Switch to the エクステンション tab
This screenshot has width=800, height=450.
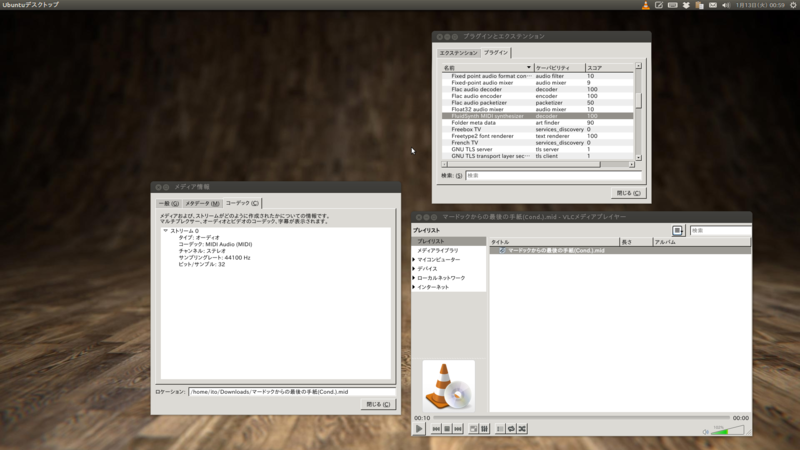(459, 53)
